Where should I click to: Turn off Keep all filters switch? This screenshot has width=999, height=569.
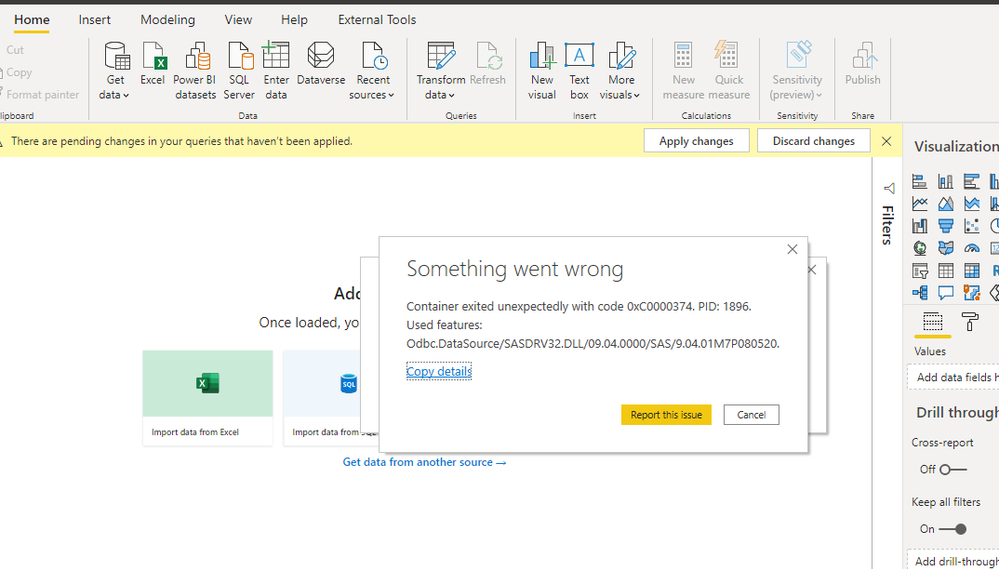click(953, 529)
